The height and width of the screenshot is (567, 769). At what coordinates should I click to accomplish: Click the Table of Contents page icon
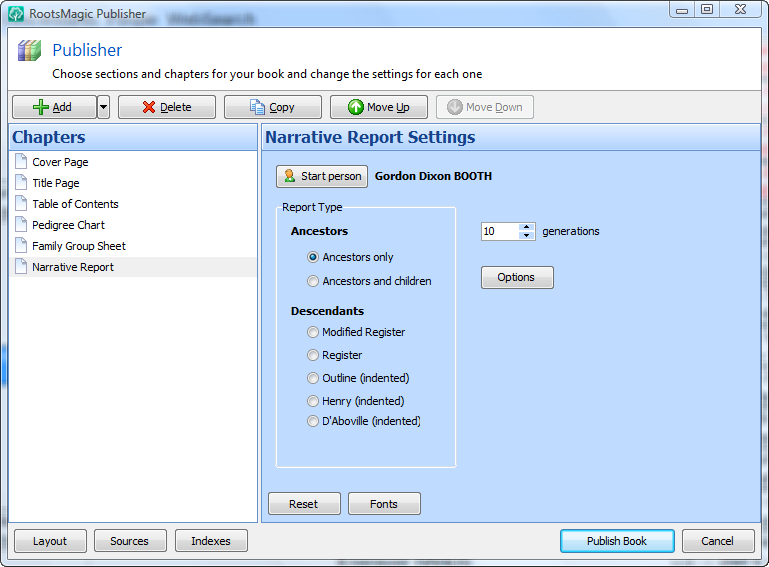click(x=21, y=203)
